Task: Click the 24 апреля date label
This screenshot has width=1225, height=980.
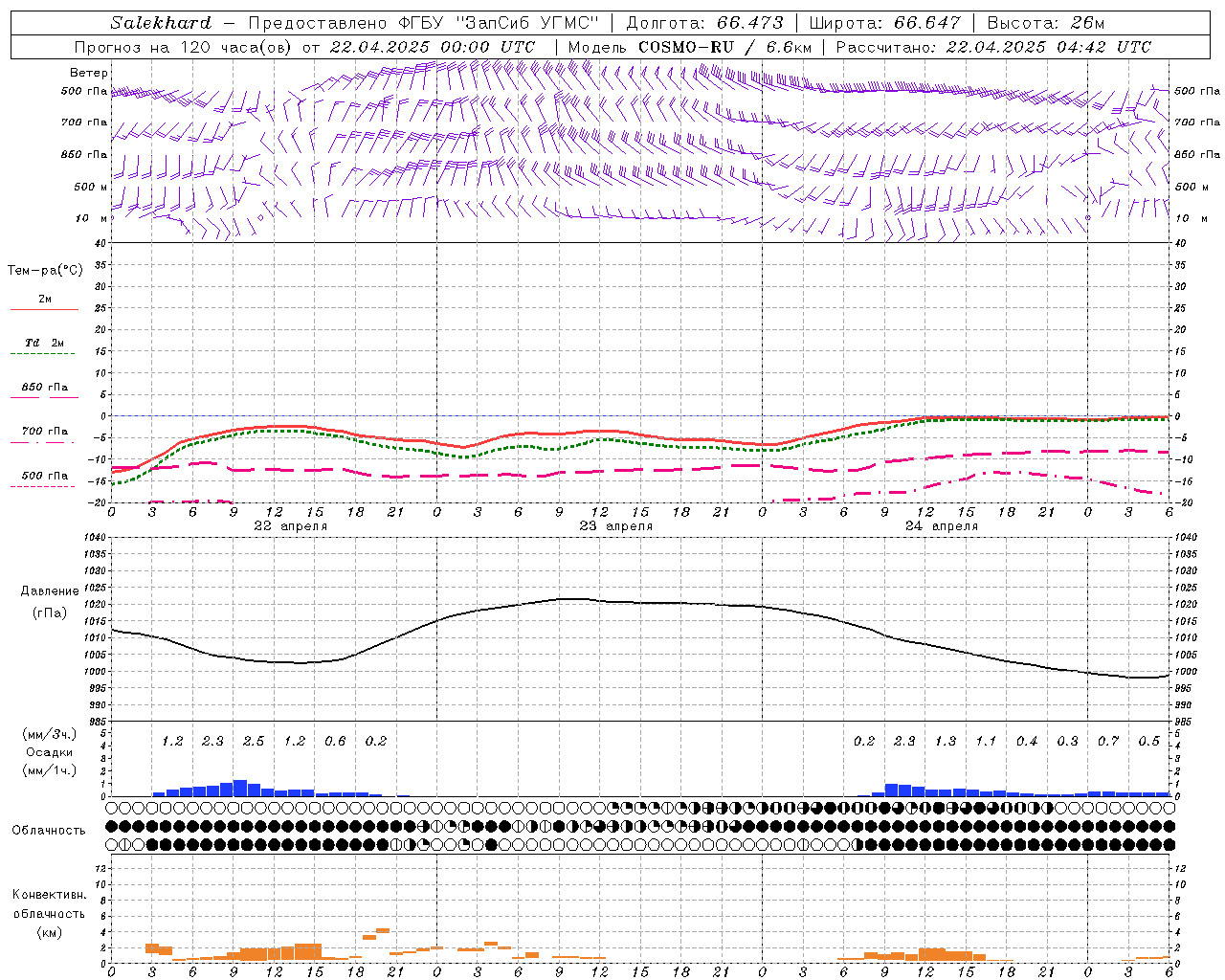Action: click(x=942, y=526)
